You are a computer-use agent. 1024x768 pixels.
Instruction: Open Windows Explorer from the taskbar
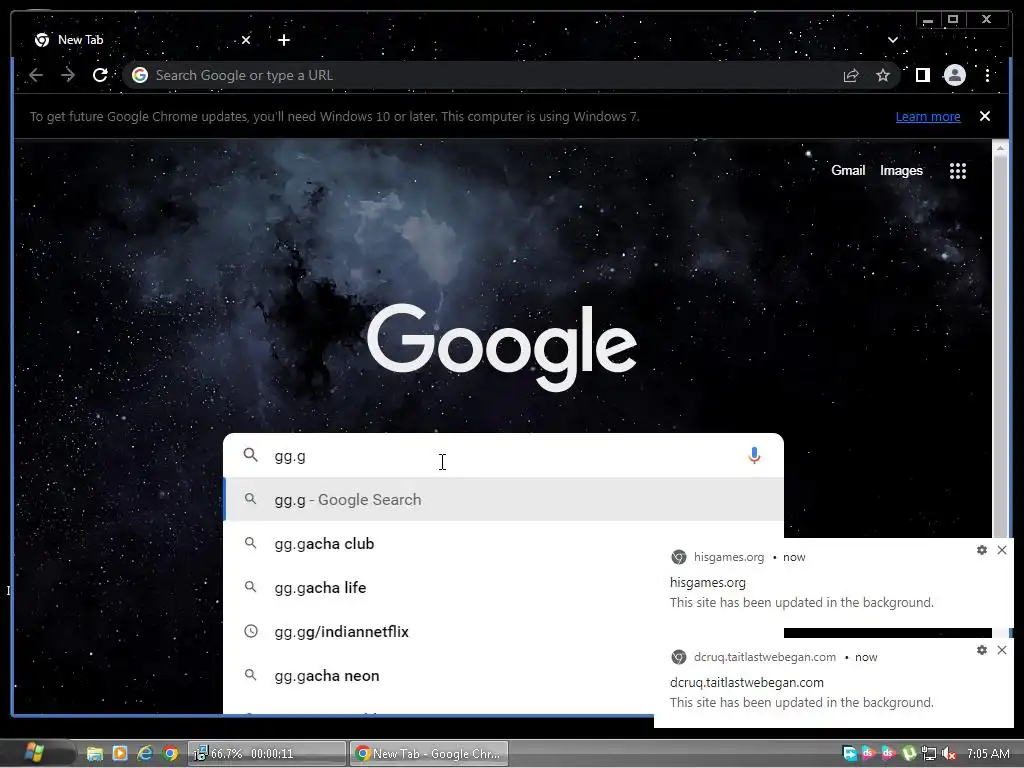point(95,754)
